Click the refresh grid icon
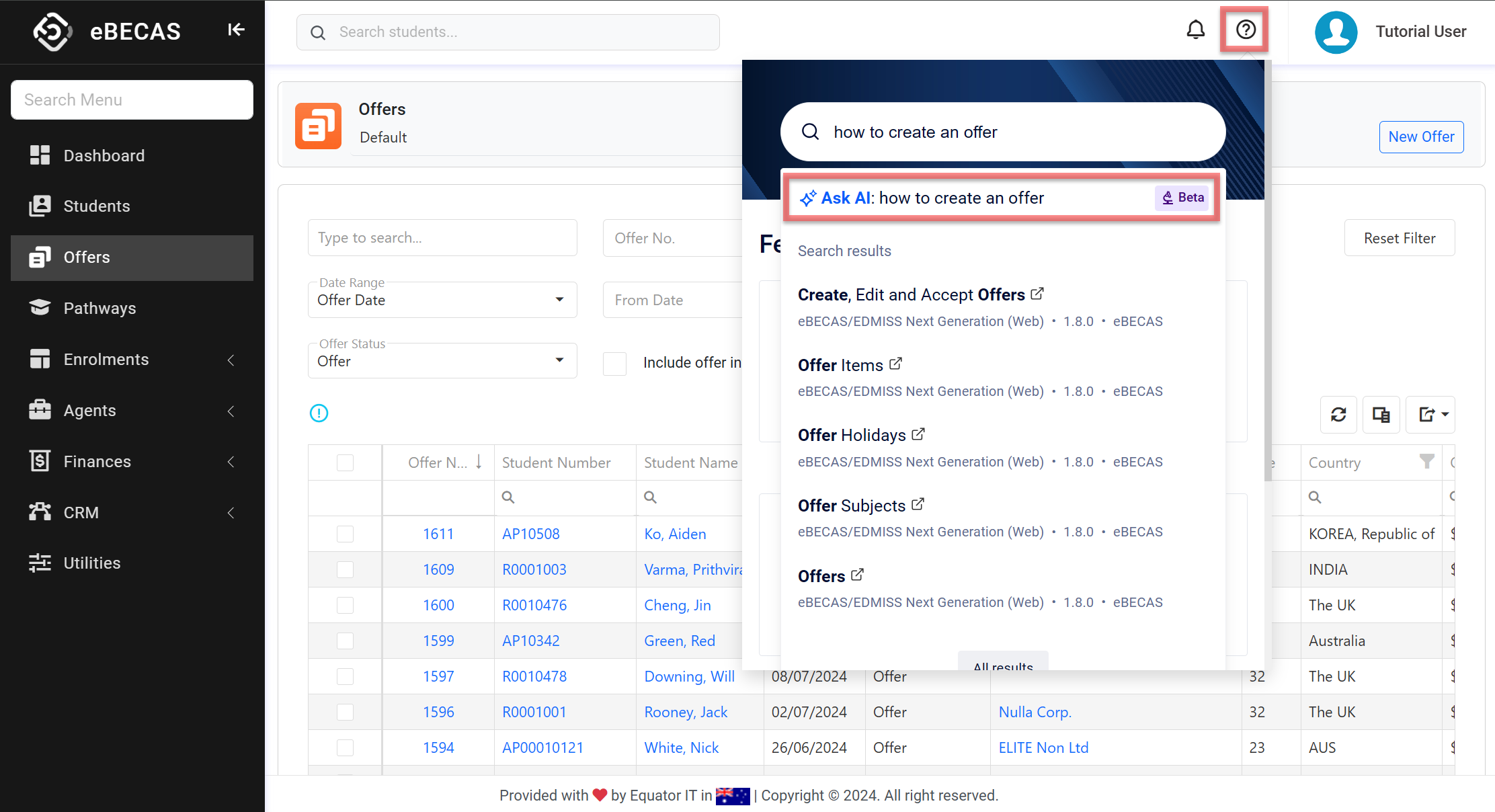The width and height of the screenshot is (1495, 812). 1338,415
